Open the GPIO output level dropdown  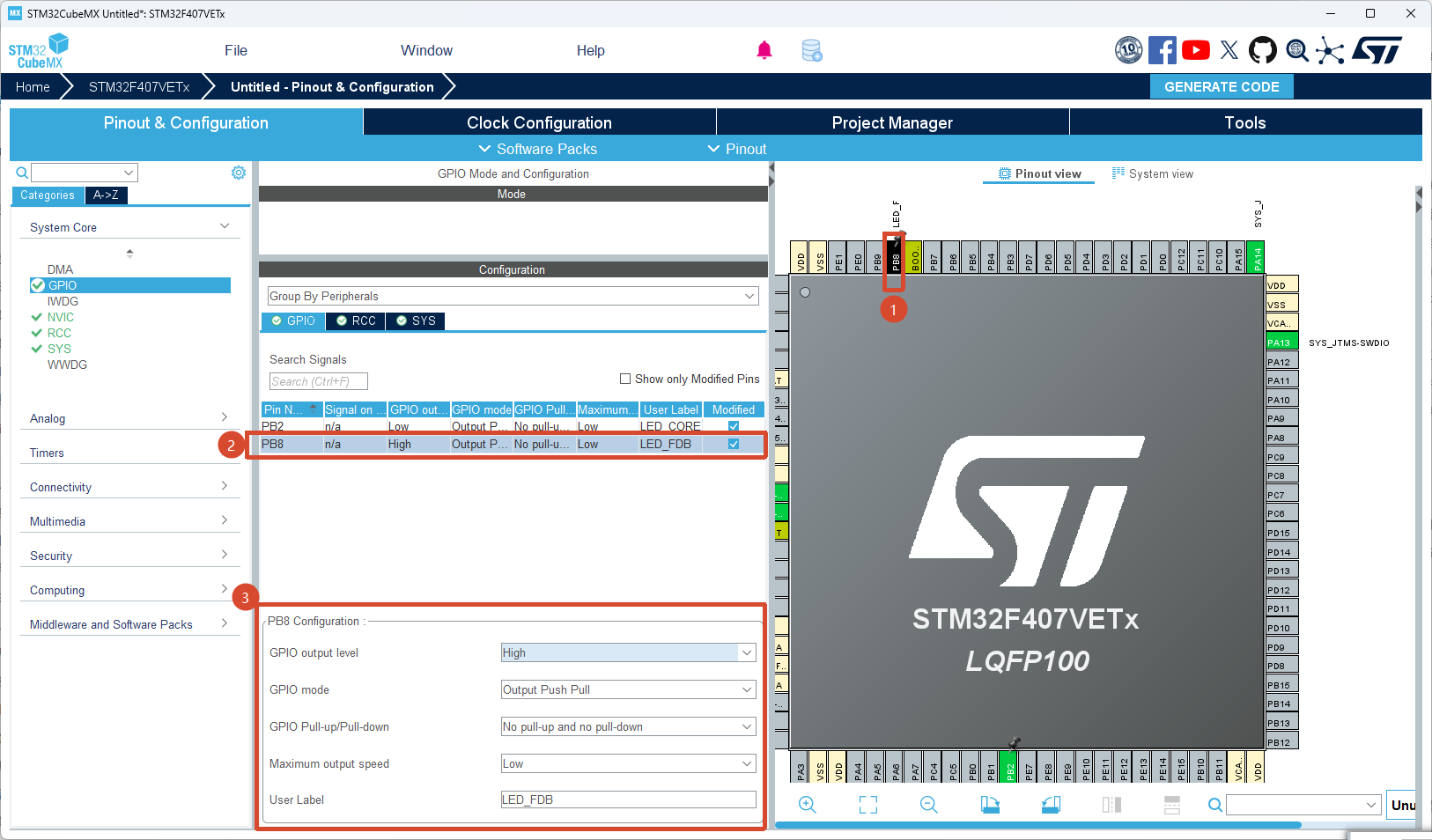coord(628,652)
